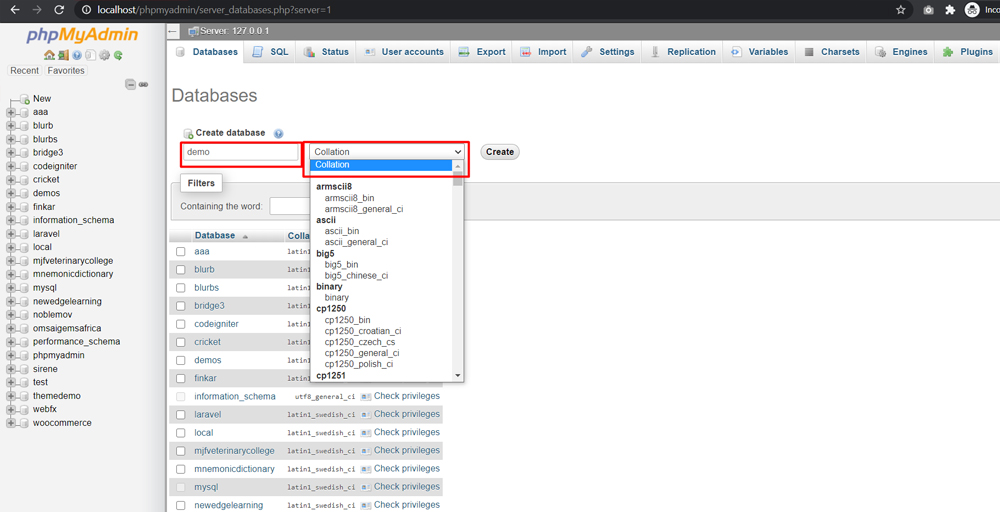
Task: Click privileges icon in laravel row
Action: pos(366,414)
